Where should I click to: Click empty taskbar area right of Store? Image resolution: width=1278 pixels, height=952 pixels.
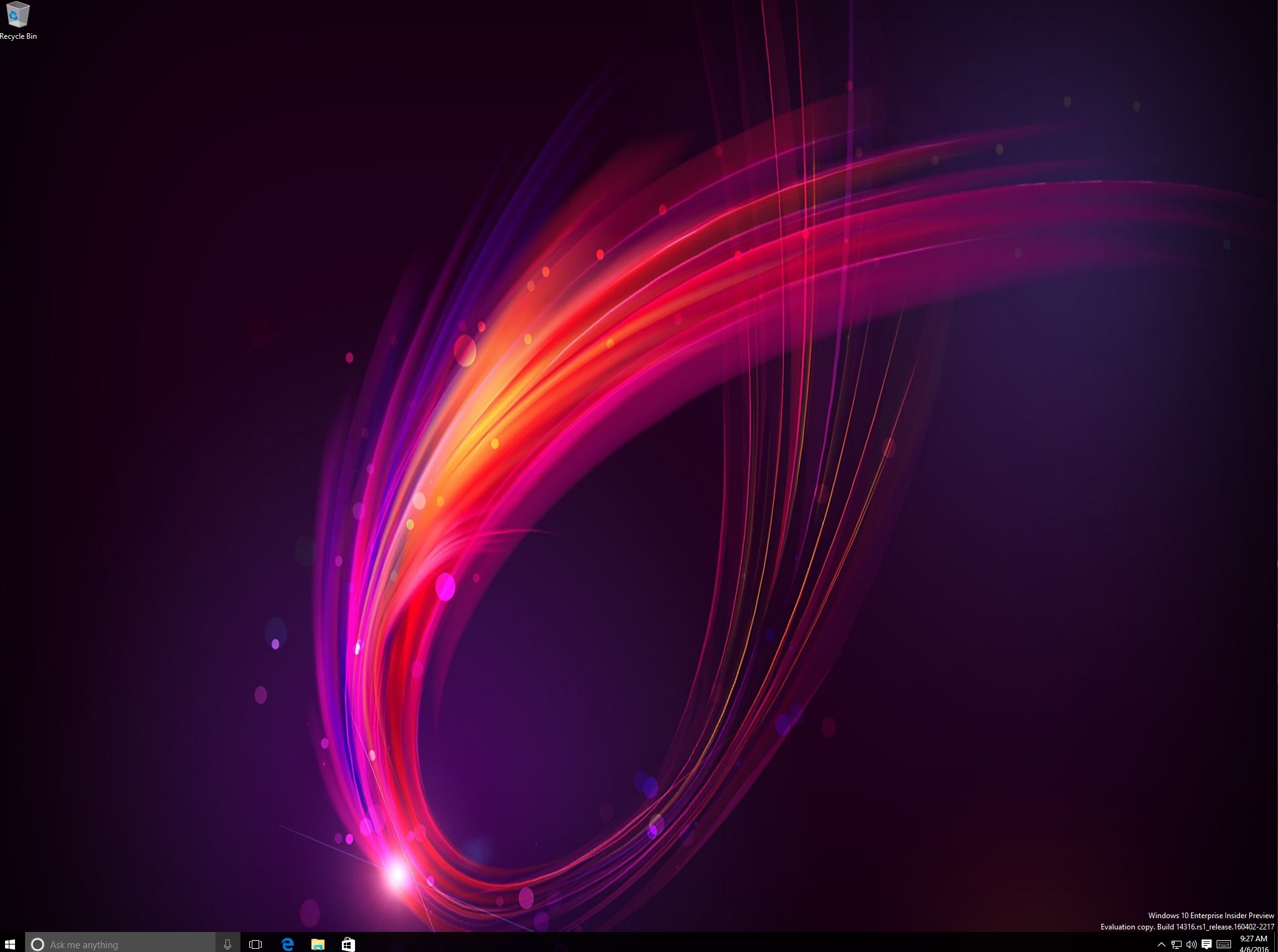pyautogui.click(x=689, y=944)
